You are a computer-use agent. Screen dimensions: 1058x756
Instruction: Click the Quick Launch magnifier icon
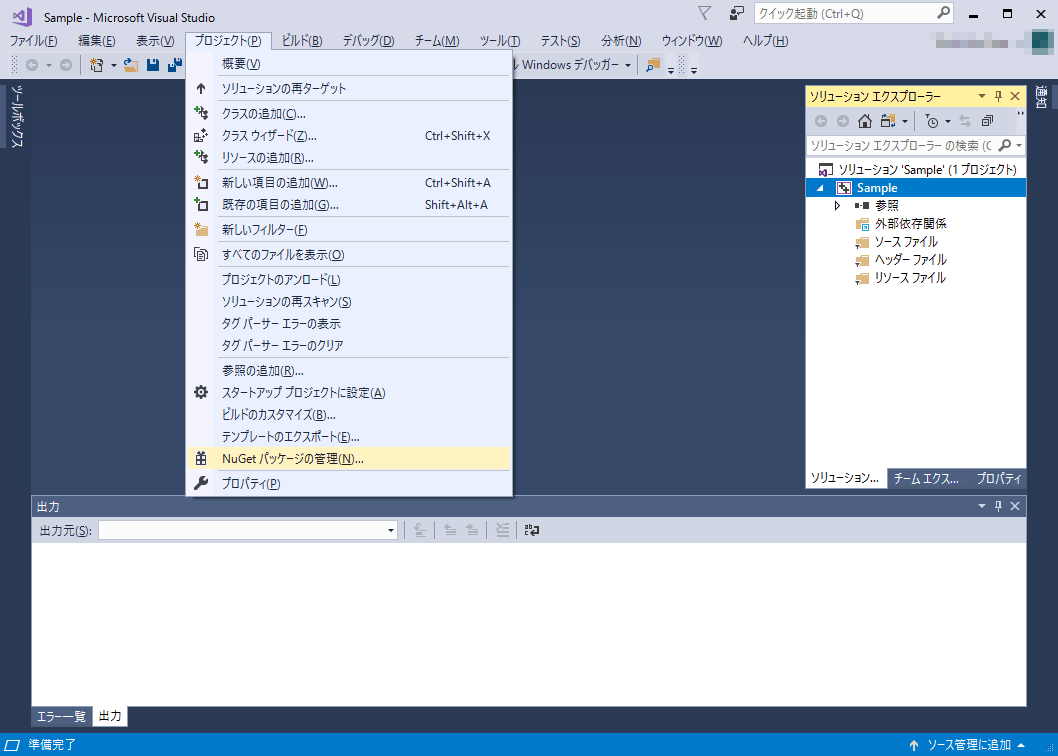(944, 13)
